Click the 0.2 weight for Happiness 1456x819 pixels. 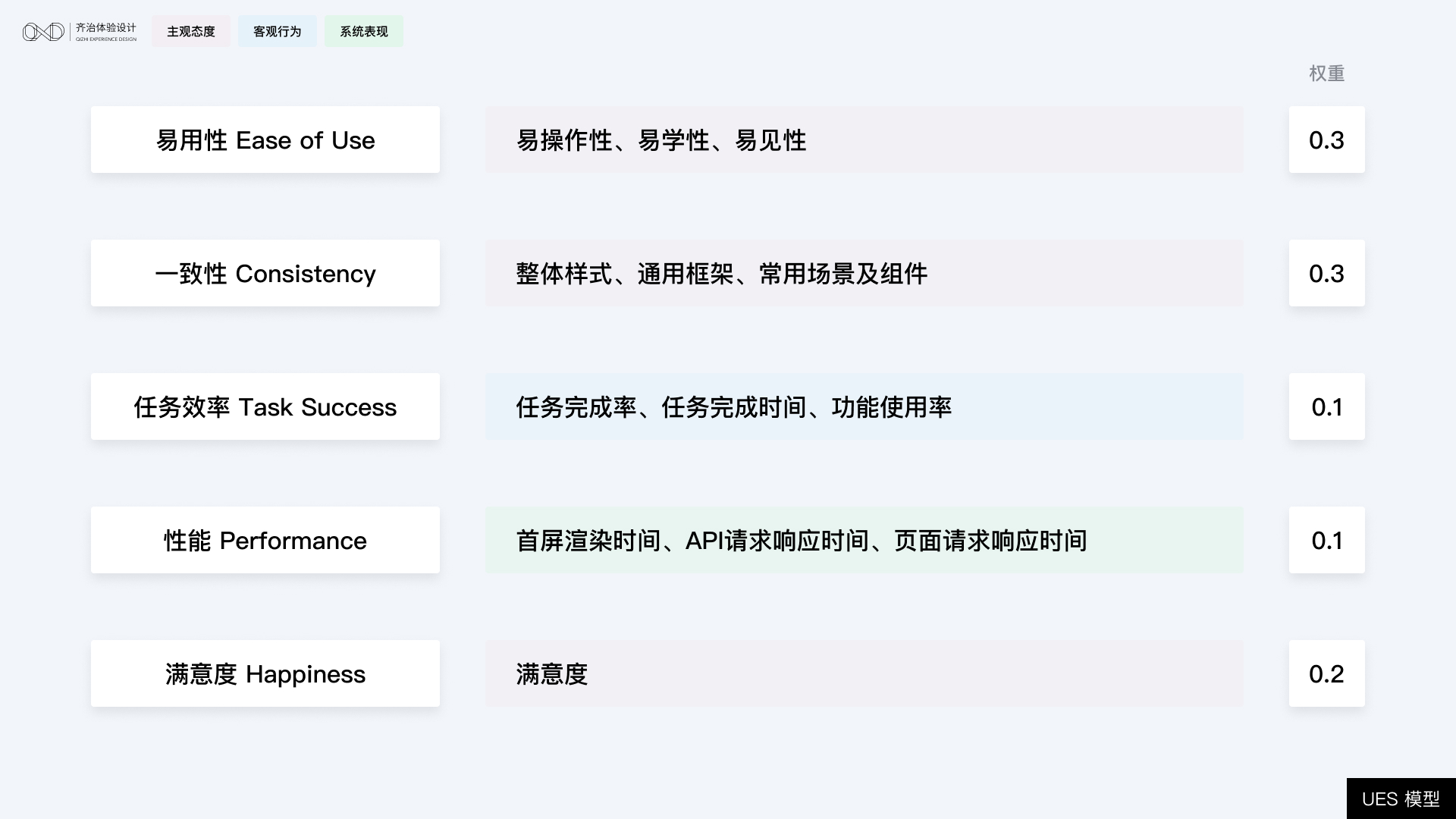(x=1326, y=674)
